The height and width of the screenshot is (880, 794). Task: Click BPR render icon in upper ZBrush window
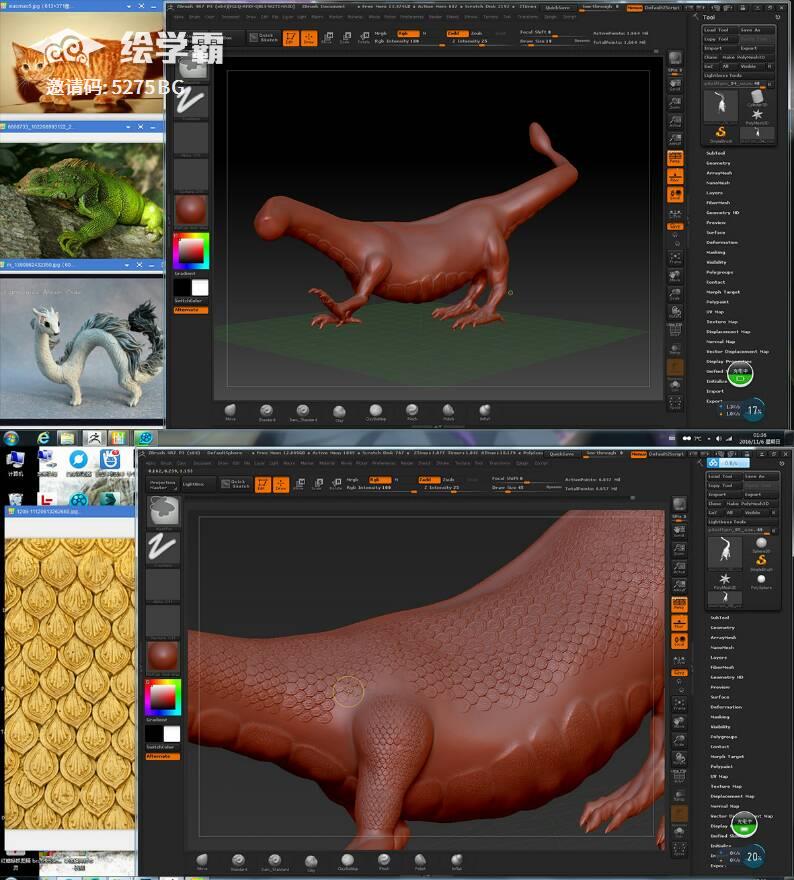point(675,59)
